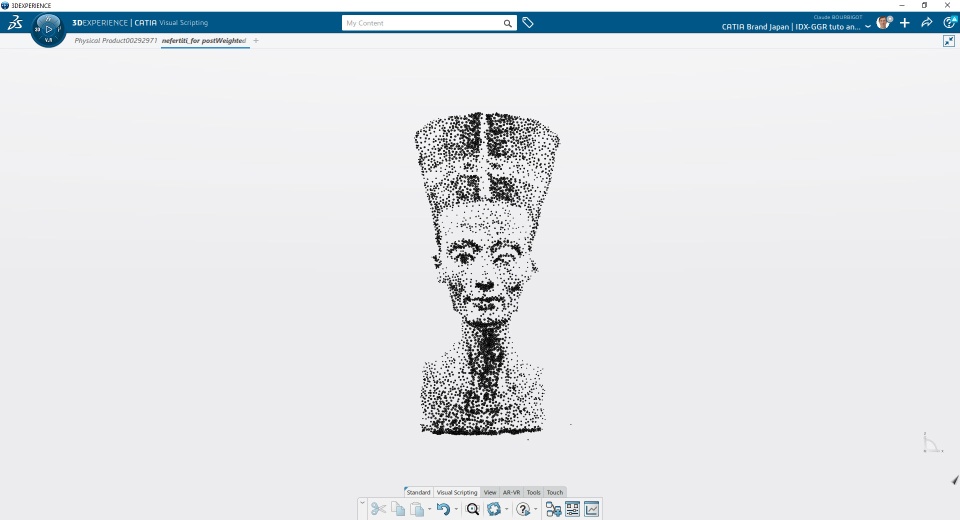
Task: Open the Update options dropdown arrow
Action: 506,510
